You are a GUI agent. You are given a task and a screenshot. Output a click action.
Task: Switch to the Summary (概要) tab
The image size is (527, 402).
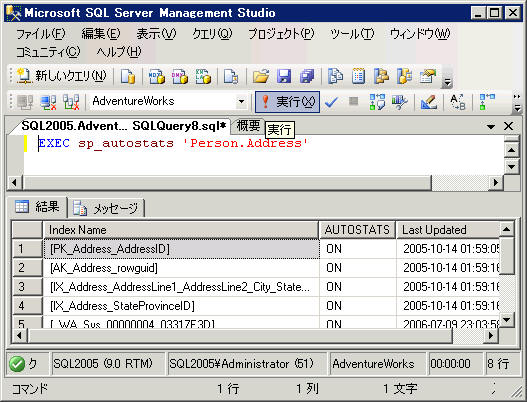(248, 126)
